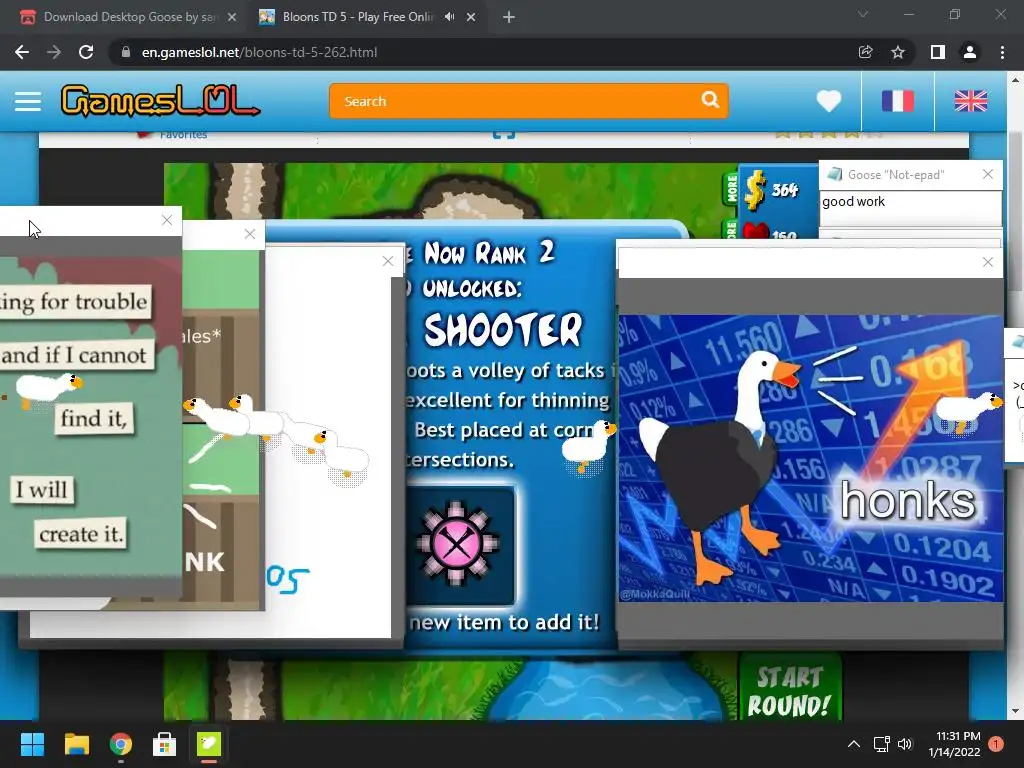Click the game money dollar icon
1024x768 pixels.
tap(755, 190)
